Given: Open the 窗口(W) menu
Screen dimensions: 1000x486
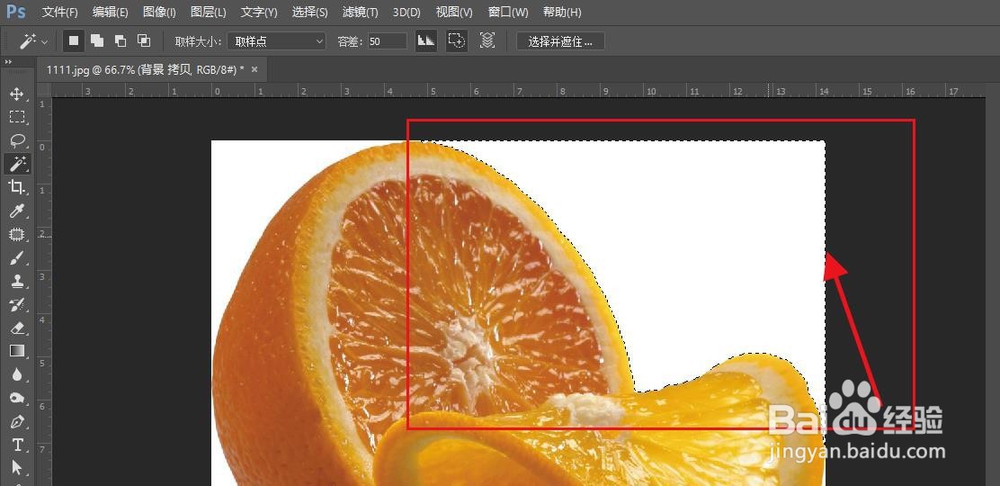Looking at the screenshot, I should tap(508, 12).
